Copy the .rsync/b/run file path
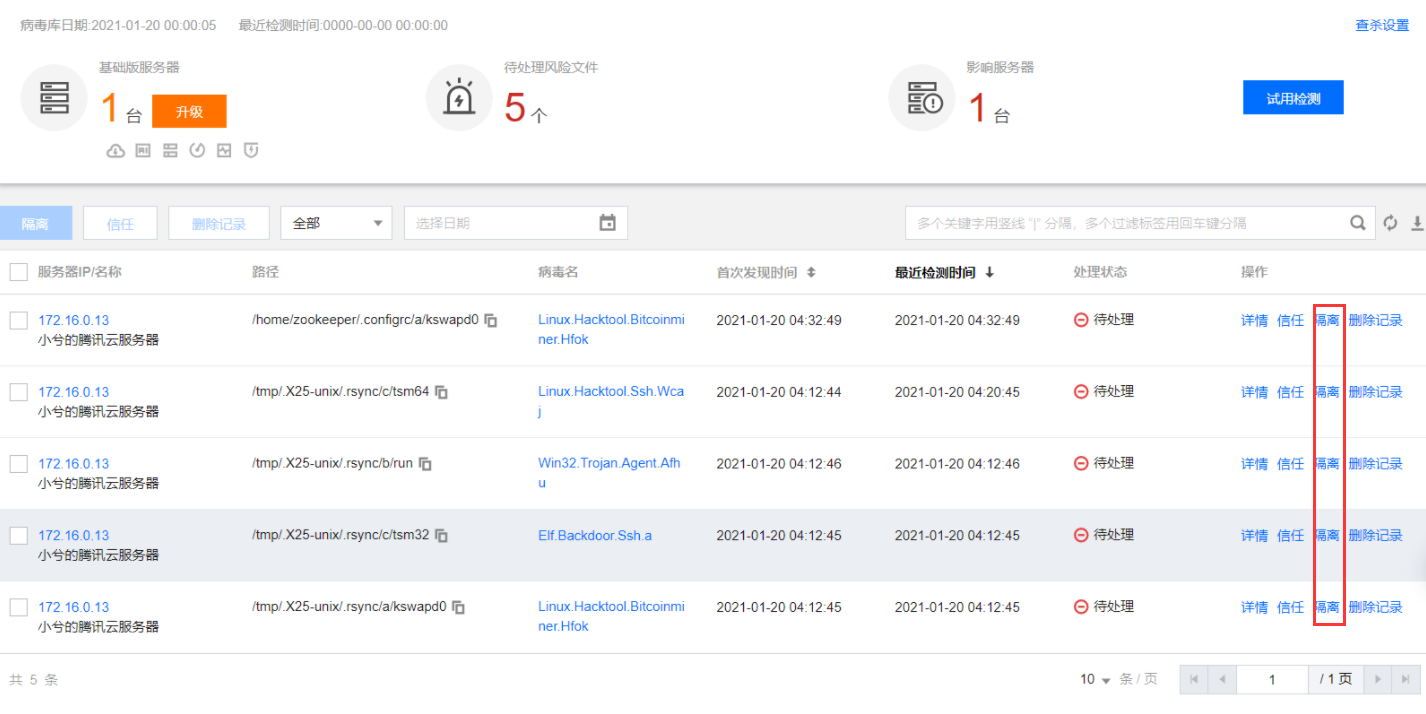 425,464
